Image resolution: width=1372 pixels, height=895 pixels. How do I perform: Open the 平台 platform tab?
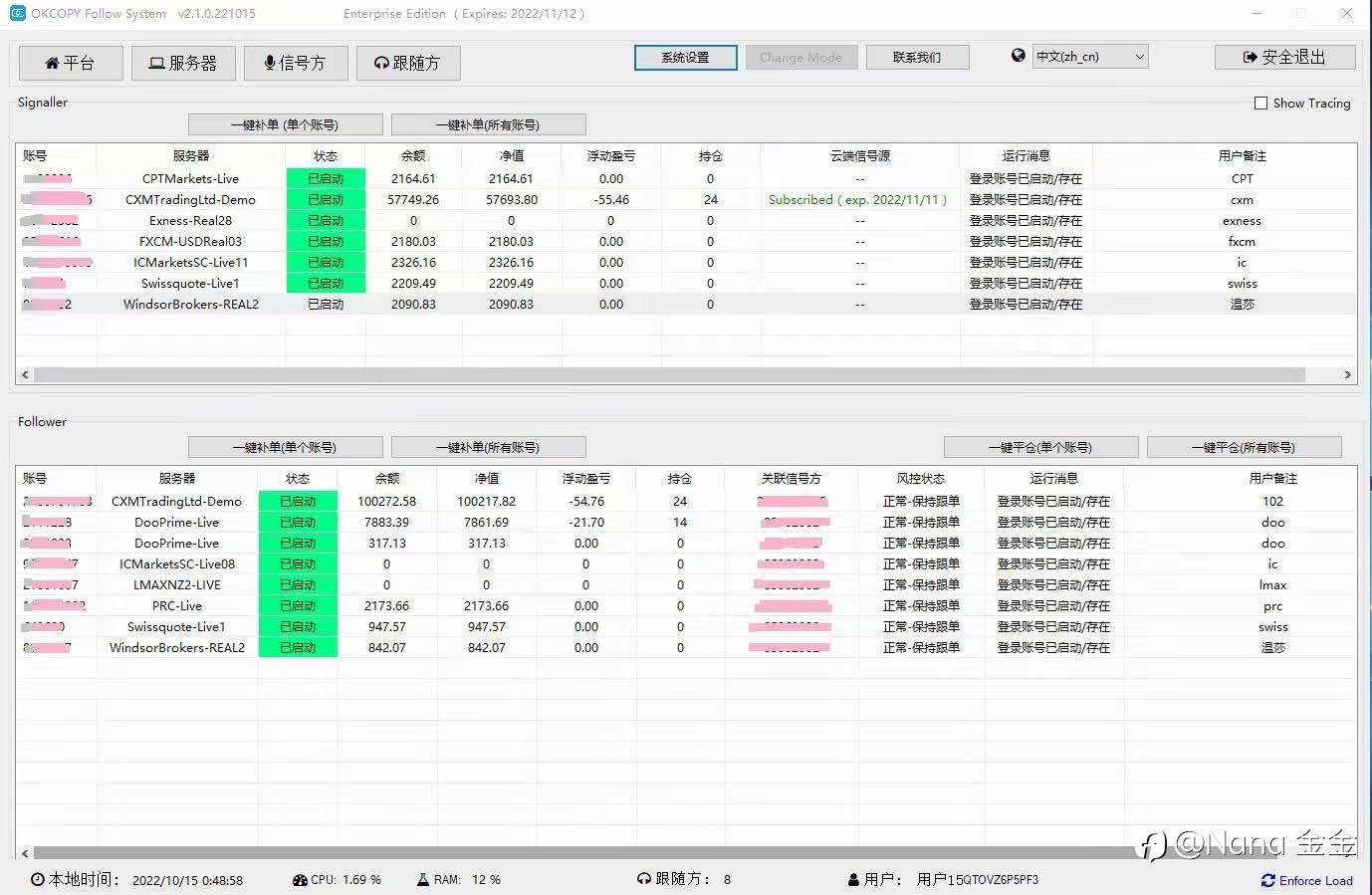[x=71, y=63]
